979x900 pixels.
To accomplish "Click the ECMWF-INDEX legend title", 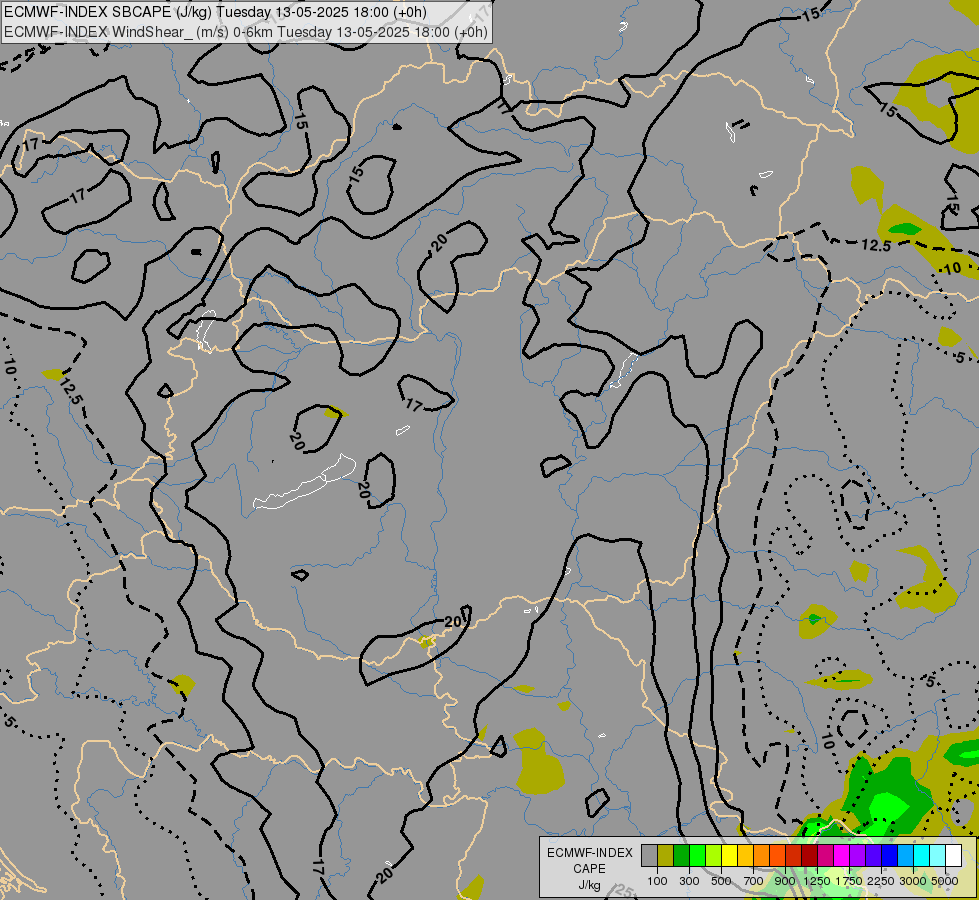I will coord(590,853).
